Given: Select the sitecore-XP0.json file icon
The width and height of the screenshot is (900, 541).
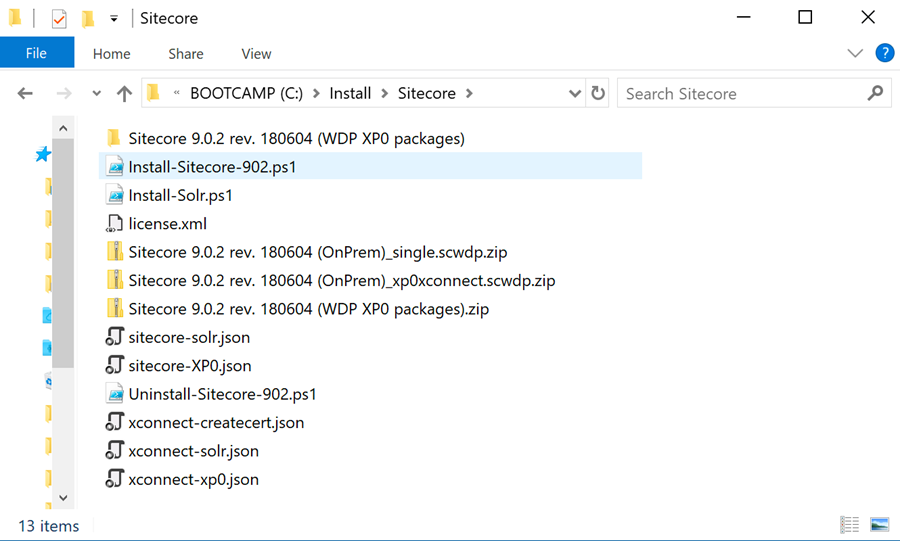Looking at the screenshot, I should click(115, 365).
